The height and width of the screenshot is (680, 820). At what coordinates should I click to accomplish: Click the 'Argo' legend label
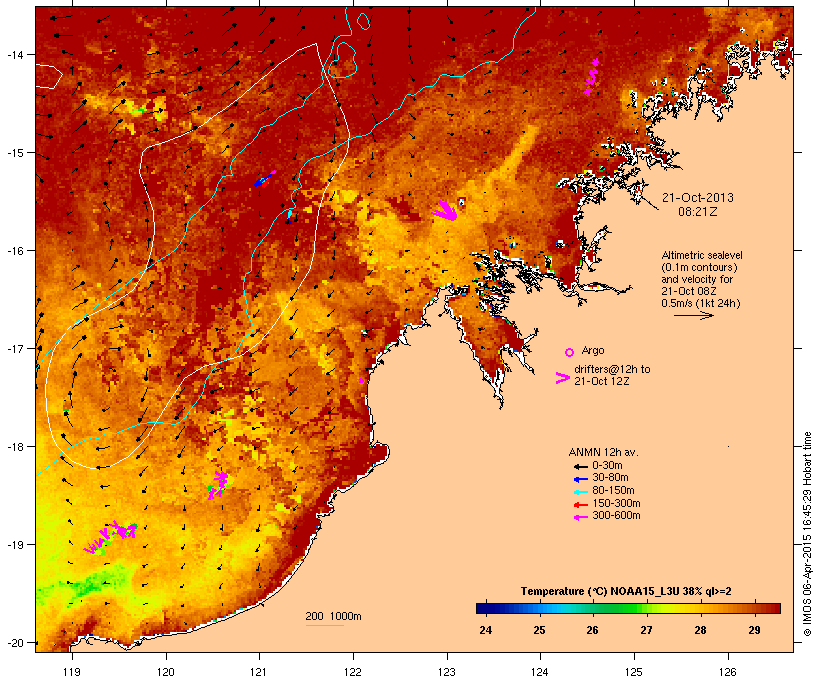point(593,350)
